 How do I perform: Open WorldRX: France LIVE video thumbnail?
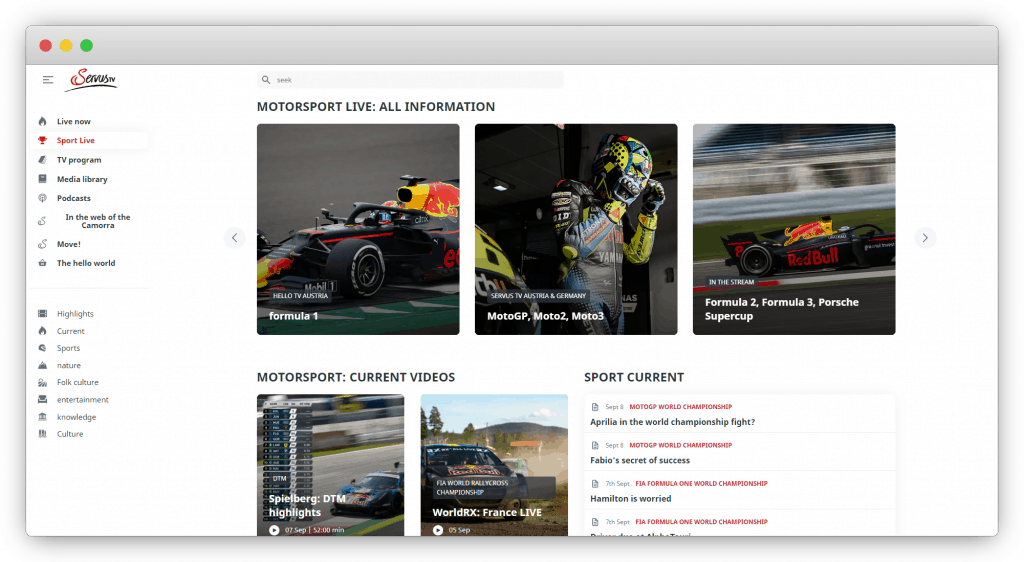pos(494,465)
